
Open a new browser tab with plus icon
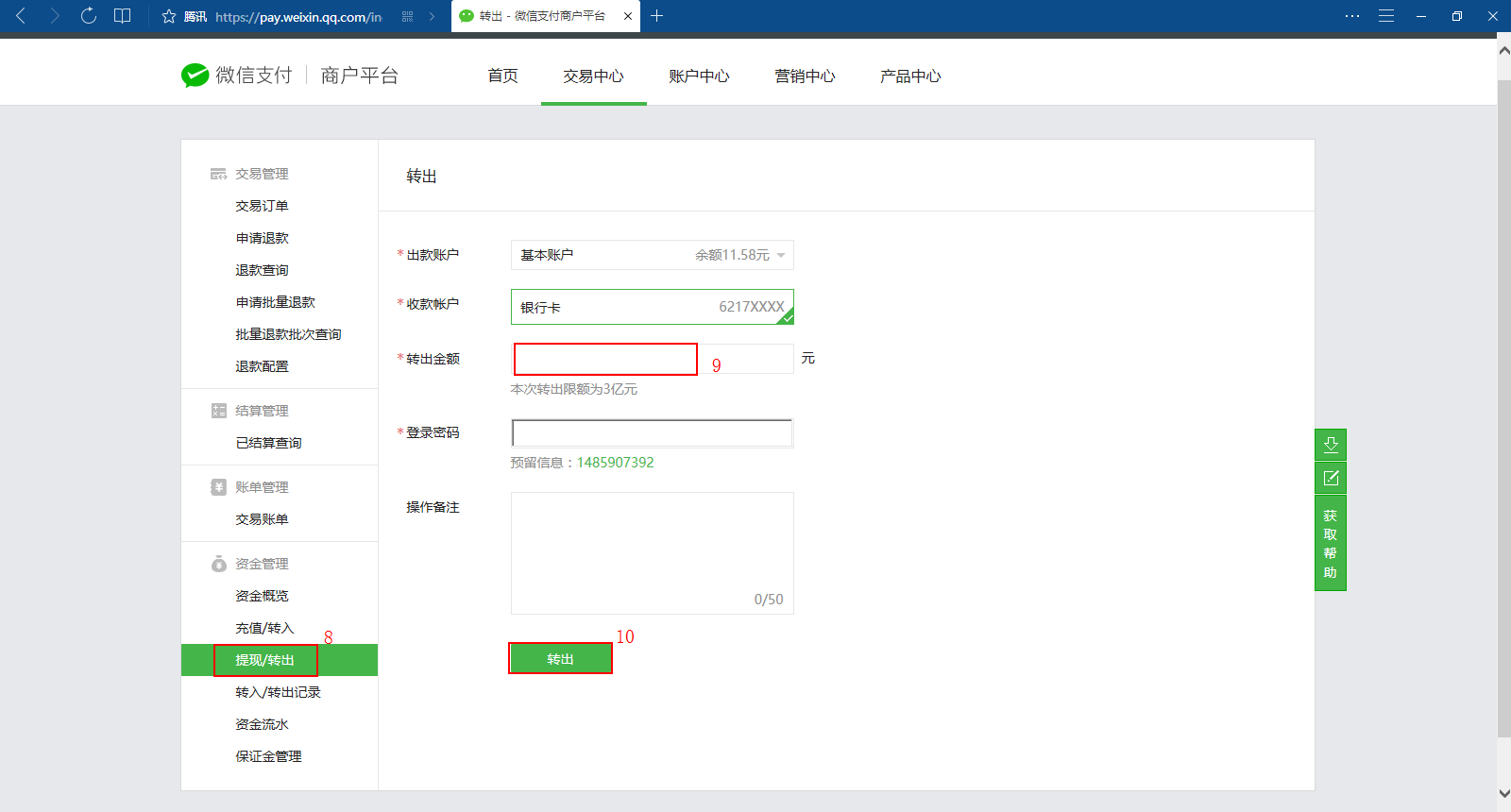[657, 16]
